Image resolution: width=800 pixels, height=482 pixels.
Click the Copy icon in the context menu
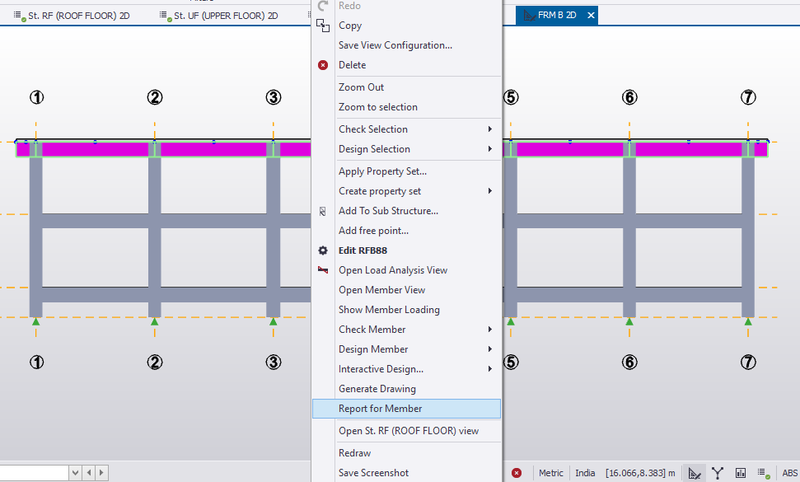(x=323, y=26)
